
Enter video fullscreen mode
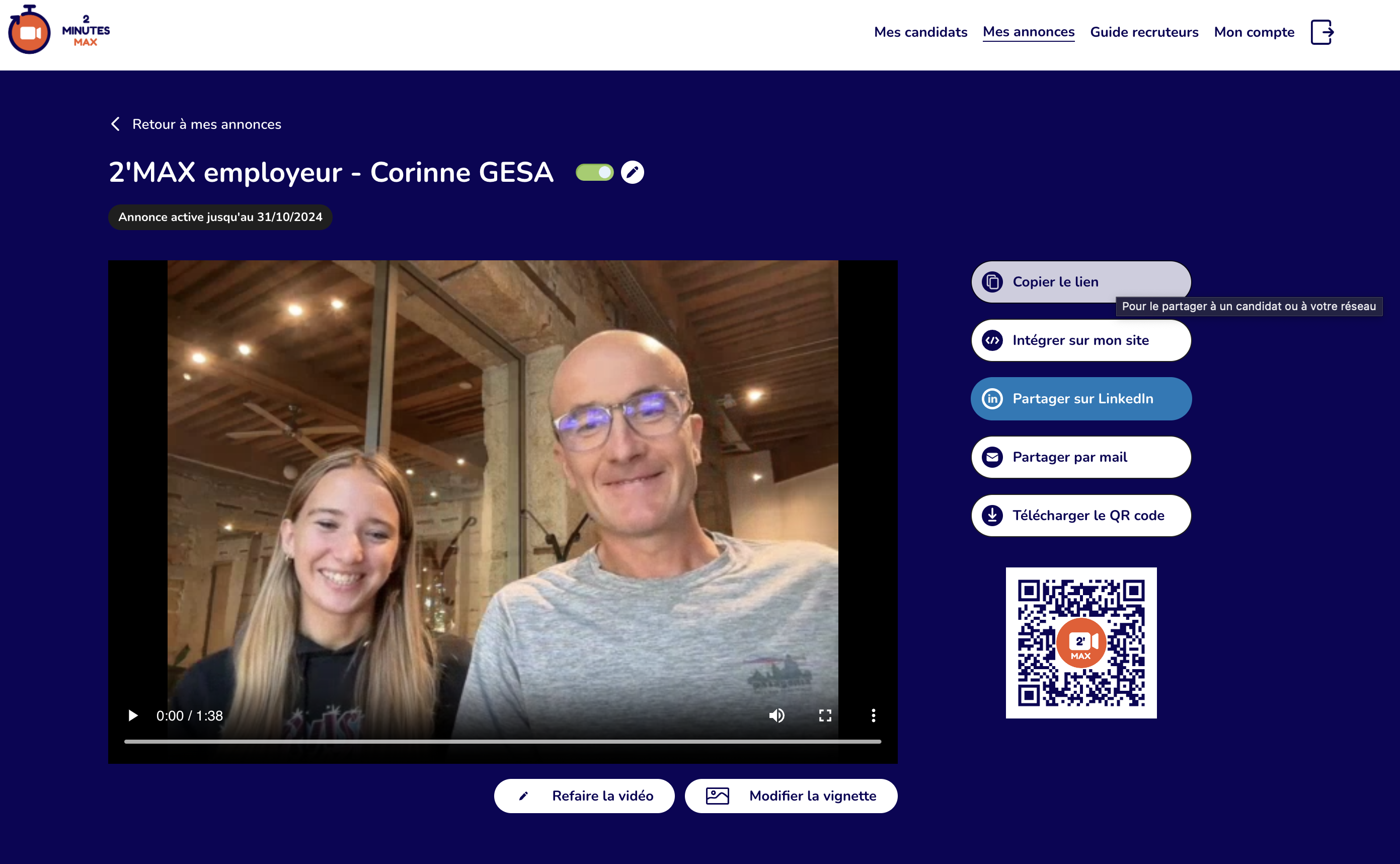825,715
